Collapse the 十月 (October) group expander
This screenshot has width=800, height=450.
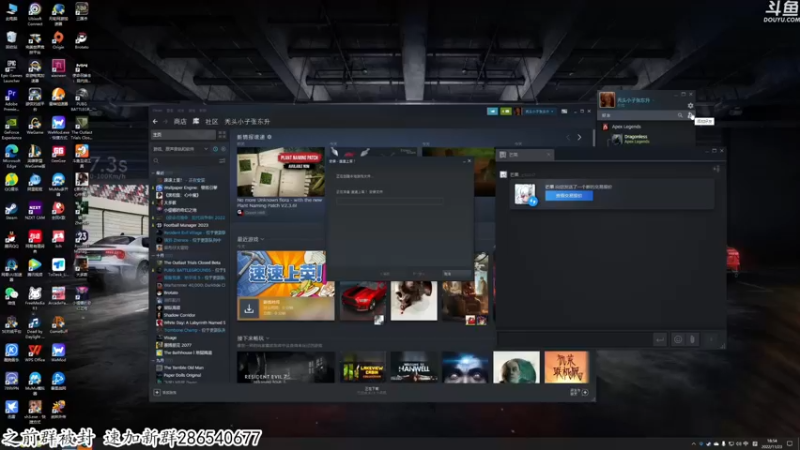click(154, 255)
